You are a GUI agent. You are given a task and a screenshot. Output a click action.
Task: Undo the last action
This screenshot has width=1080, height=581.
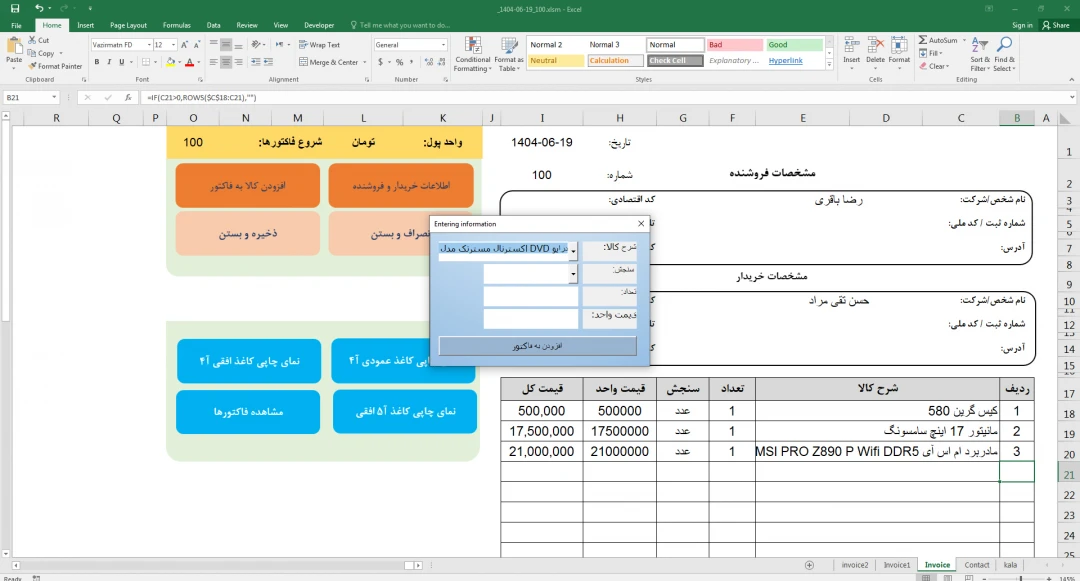39,8
